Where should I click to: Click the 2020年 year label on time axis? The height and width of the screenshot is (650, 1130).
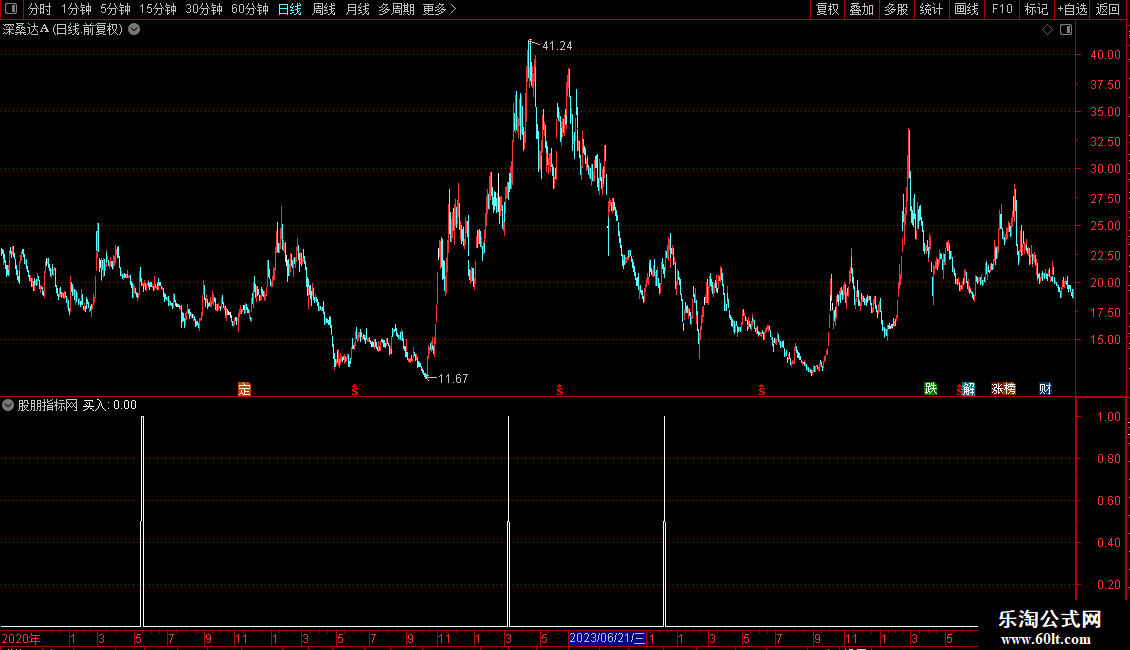click(x=21, y=638)
